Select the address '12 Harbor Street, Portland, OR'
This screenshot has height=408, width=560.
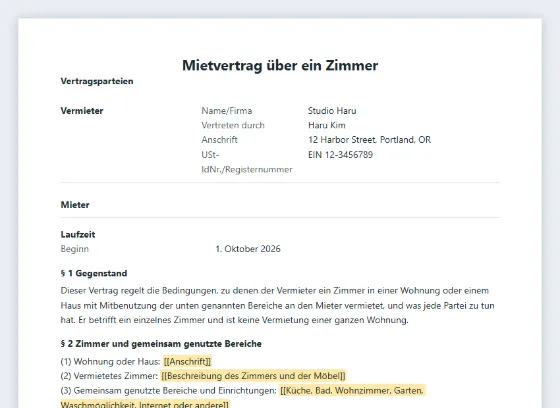point(370,140)
